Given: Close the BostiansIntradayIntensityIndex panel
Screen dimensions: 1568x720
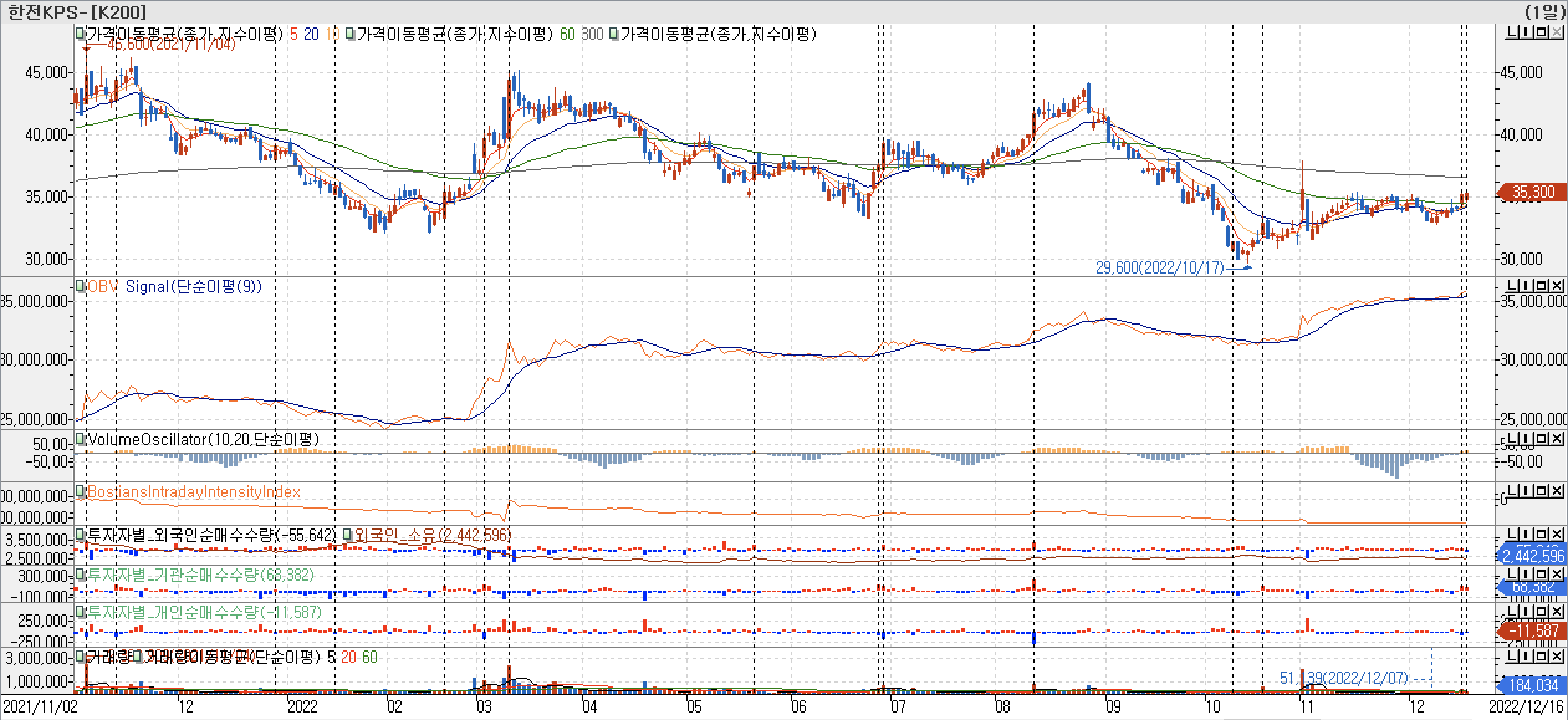Looking at the screenshot, I should click(1557, 491).
